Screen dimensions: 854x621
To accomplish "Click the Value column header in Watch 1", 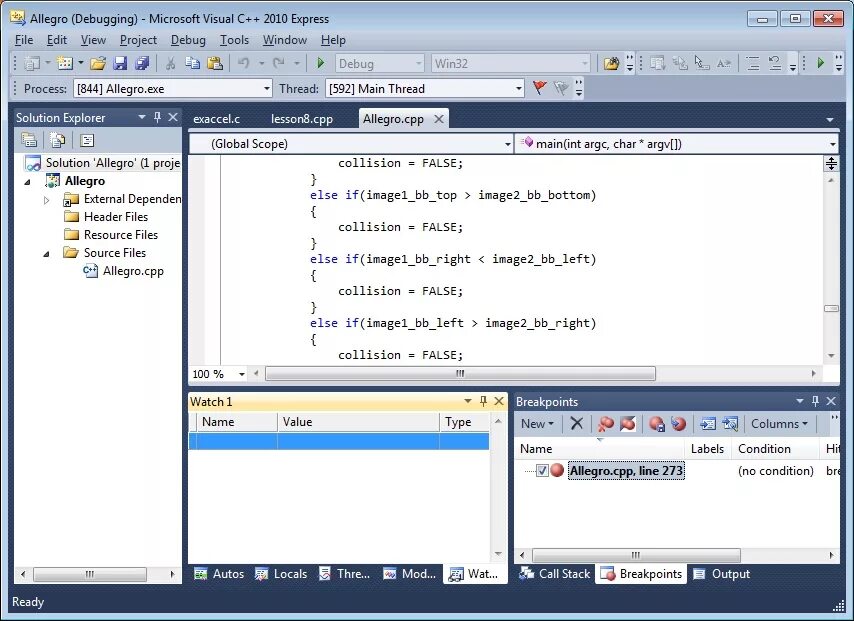I will click(x=358, y=422).
